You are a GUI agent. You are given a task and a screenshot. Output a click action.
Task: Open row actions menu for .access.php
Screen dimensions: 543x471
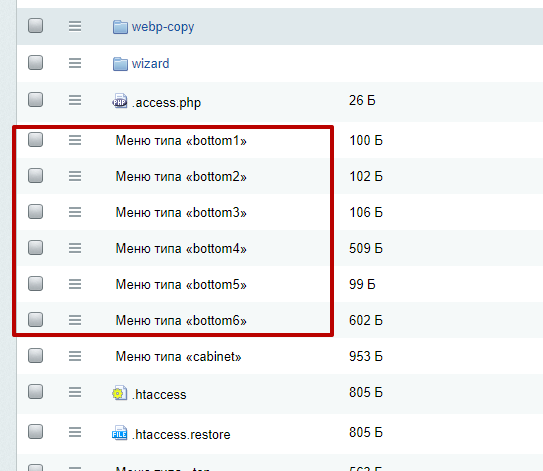point(75,100)
